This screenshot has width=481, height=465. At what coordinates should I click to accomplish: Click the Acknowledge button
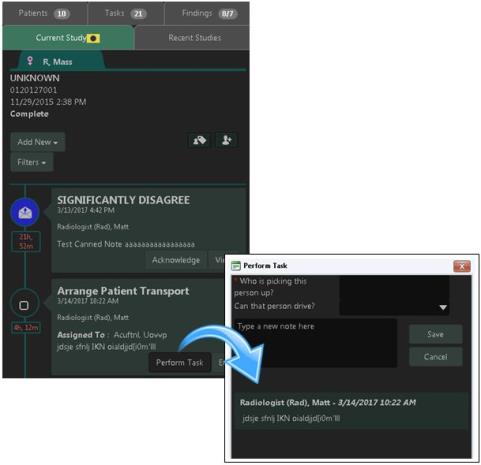[176, 260]
